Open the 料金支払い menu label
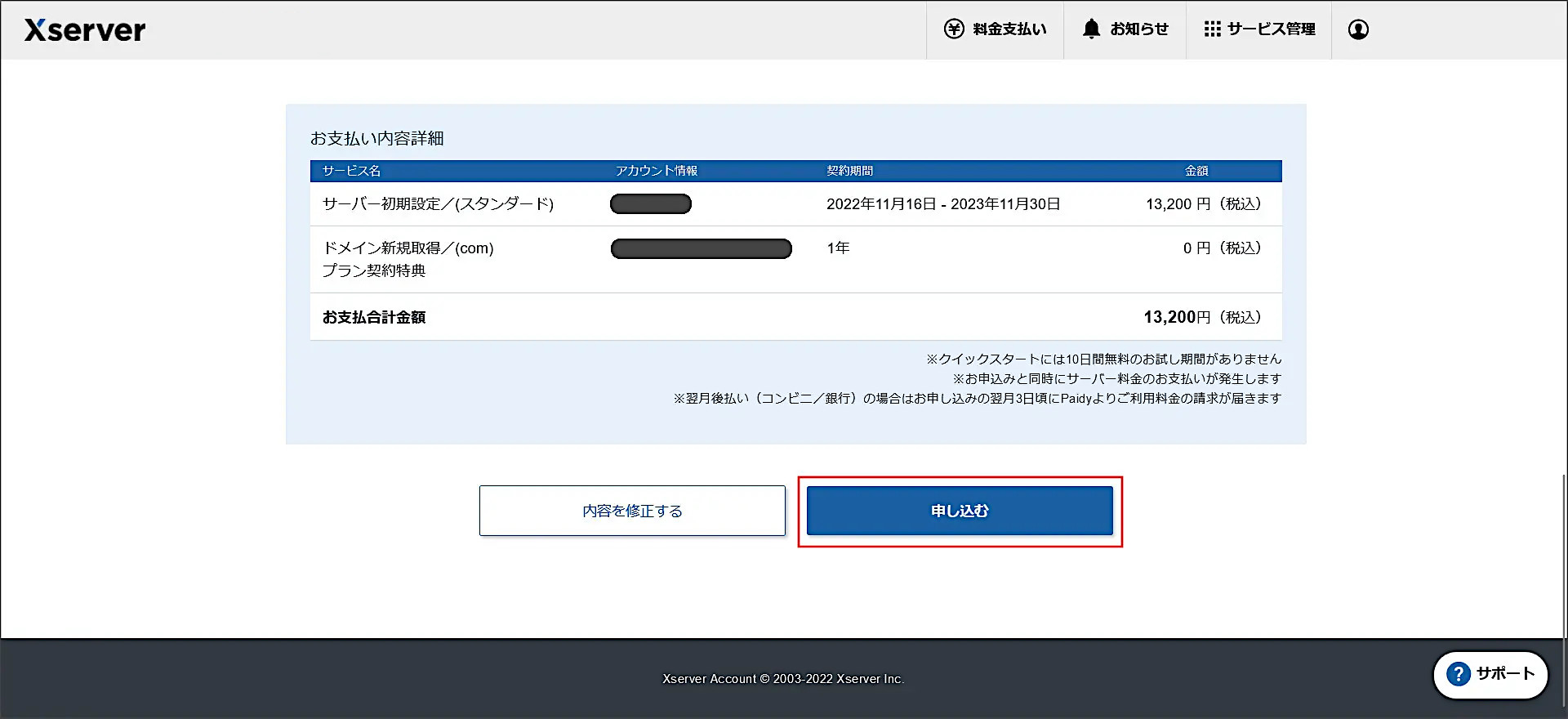Screen dimensions: 1568x719 (1009, 29)
